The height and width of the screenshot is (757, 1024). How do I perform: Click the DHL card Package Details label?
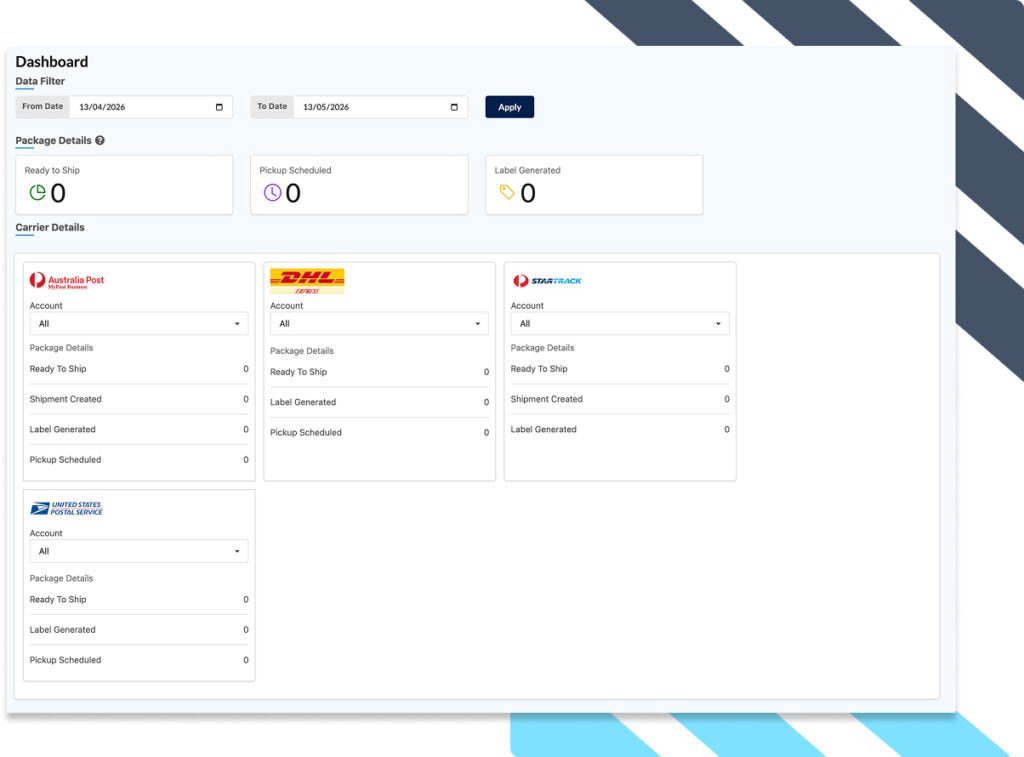[x=302, y=351]
